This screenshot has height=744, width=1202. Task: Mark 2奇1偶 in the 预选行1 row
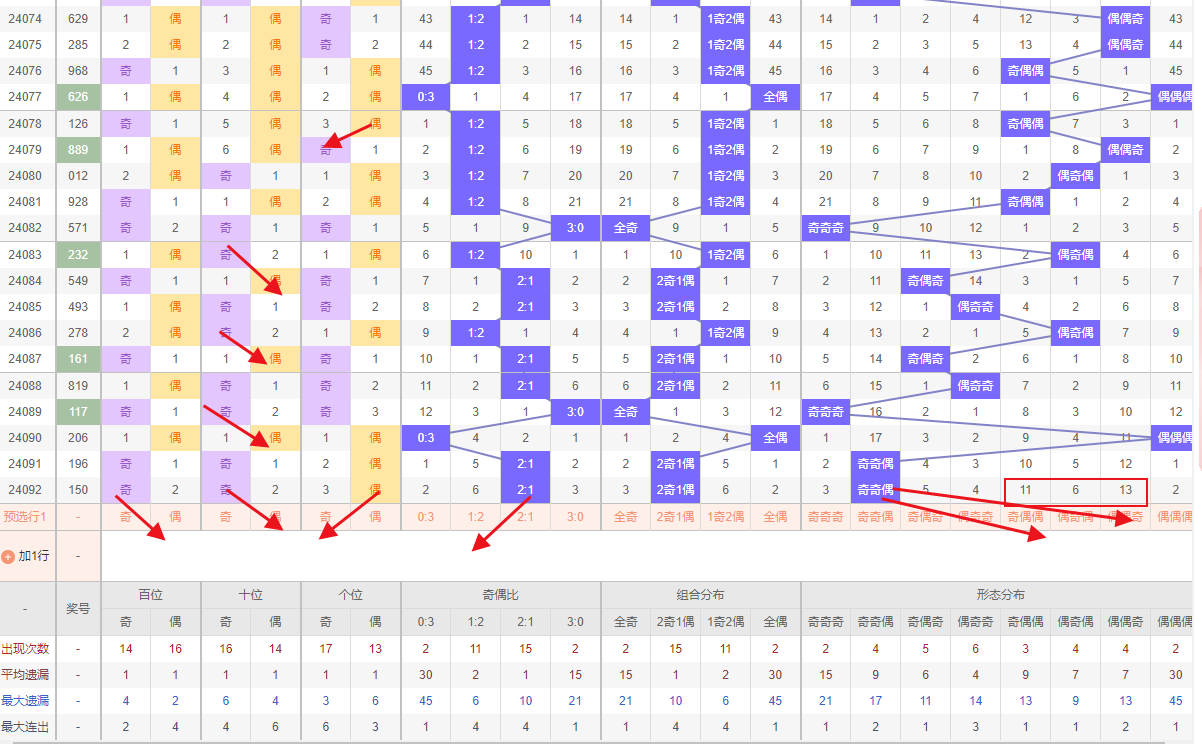[x=675, y=517]
